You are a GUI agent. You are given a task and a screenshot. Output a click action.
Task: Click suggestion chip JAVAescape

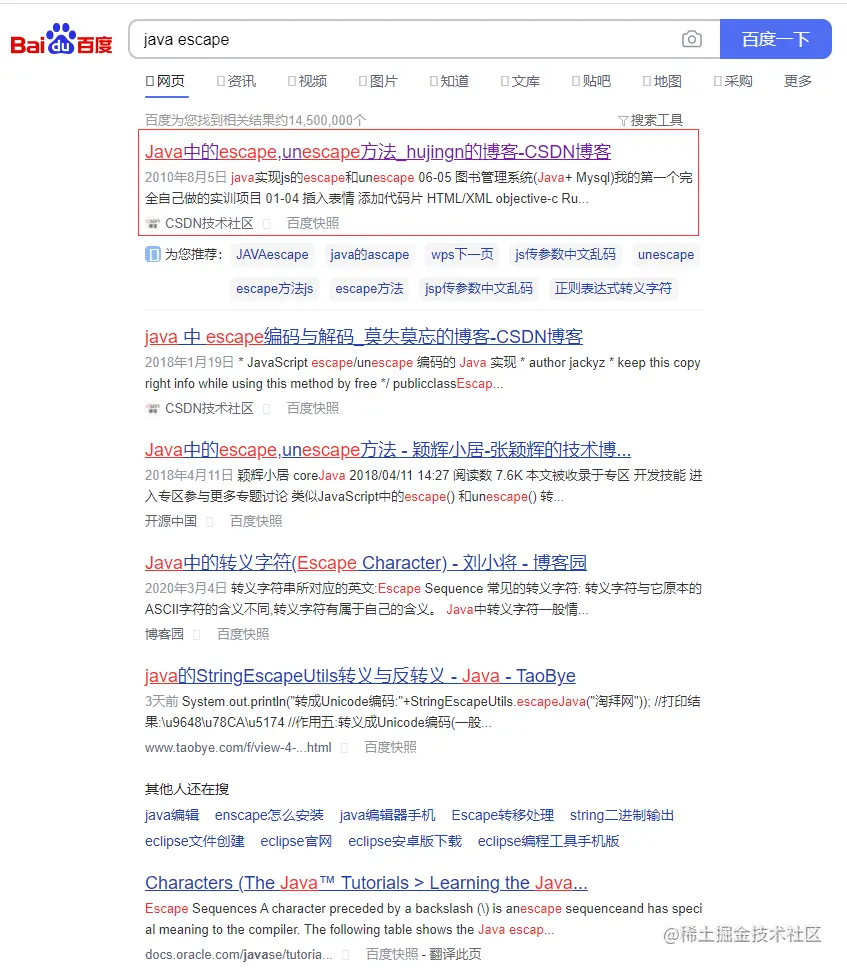pyautogui.click(x=272, y=254)
